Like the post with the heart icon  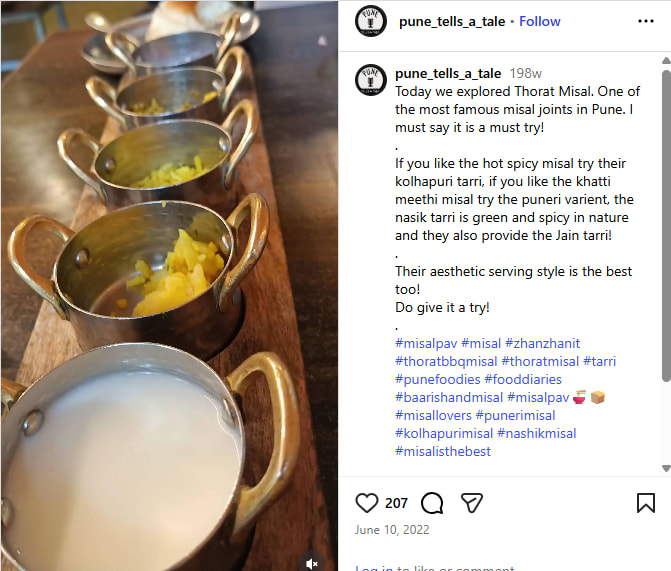[367, 503]
